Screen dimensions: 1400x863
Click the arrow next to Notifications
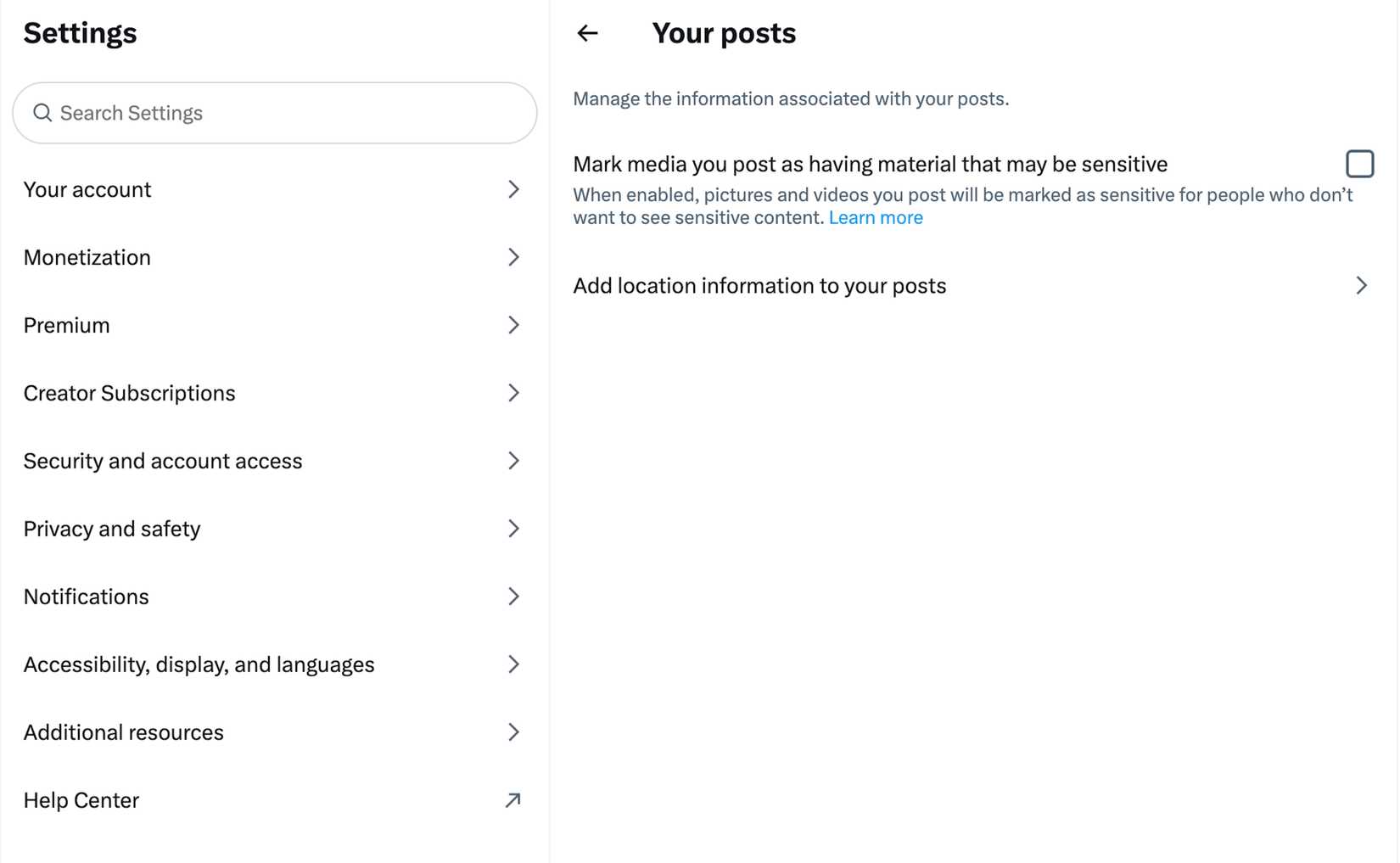tap(513, 597)
